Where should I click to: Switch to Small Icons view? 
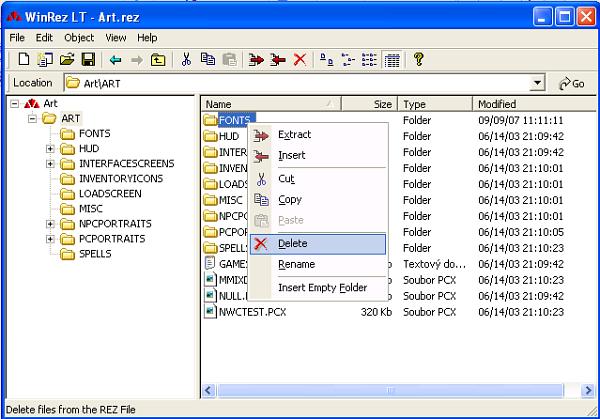[x=348, y=60]
